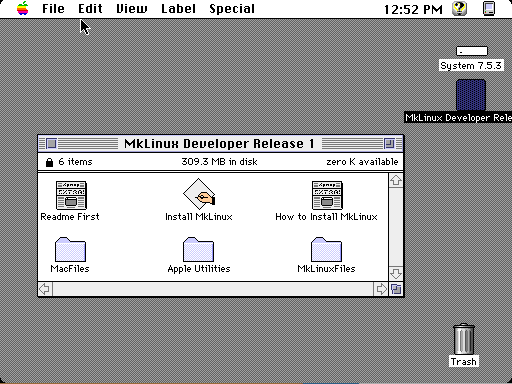
Task: Click the 'MacFiles' folder name
Action: (70, 269)
